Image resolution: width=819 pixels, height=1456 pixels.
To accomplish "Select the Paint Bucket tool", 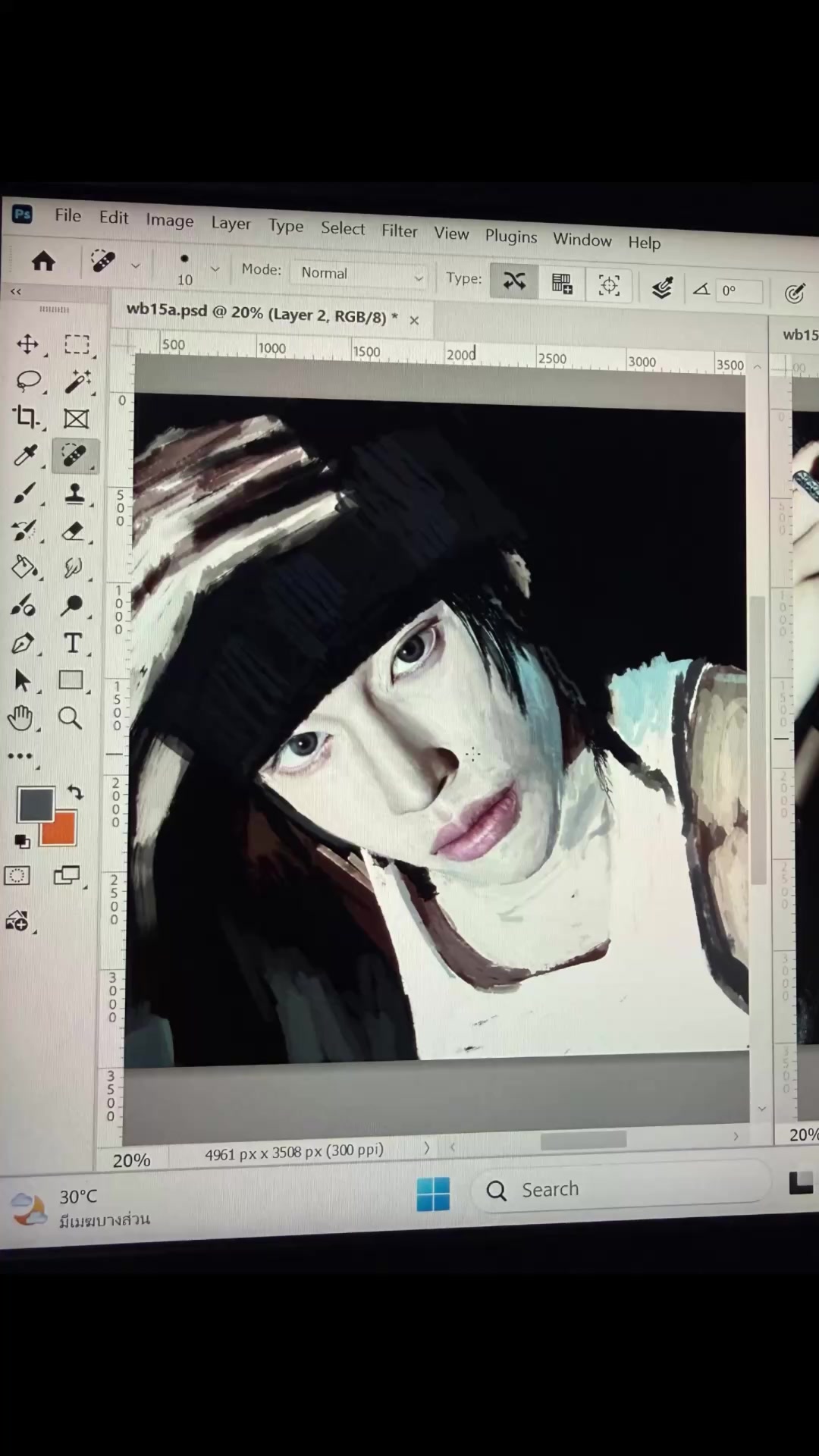I will pyautogui.click(x=24, y=567).
